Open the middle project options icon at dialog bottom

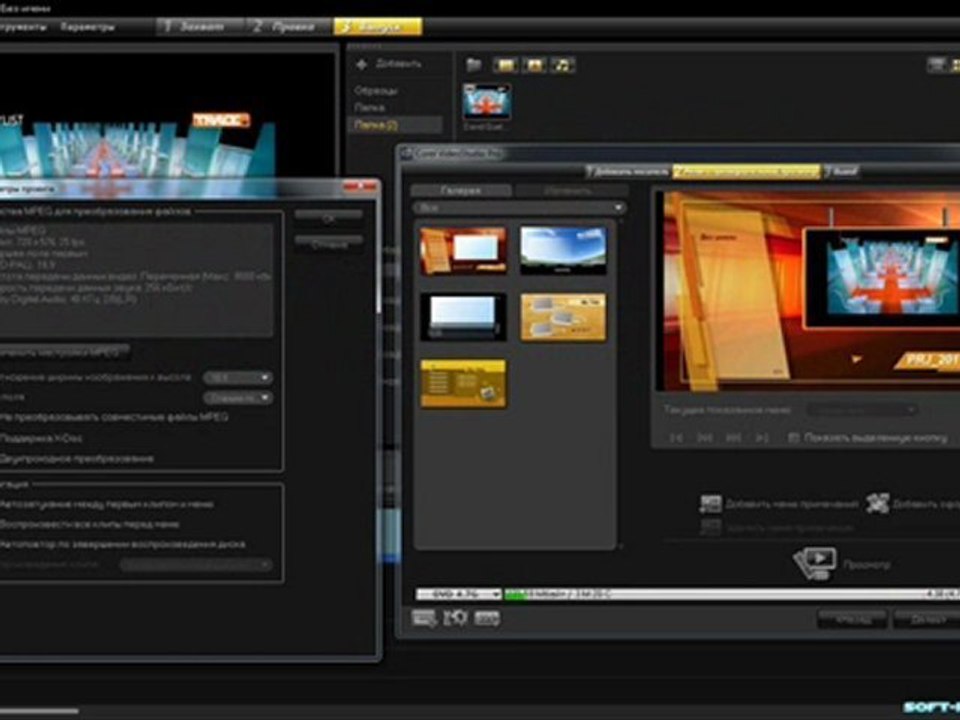(x=456, y=618)
